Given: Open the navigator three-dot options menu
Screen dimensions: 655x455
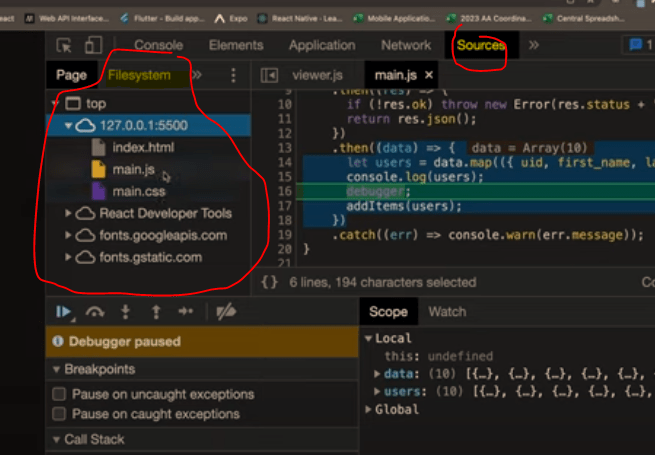Looking at the screenshot, I should (234, 75).
